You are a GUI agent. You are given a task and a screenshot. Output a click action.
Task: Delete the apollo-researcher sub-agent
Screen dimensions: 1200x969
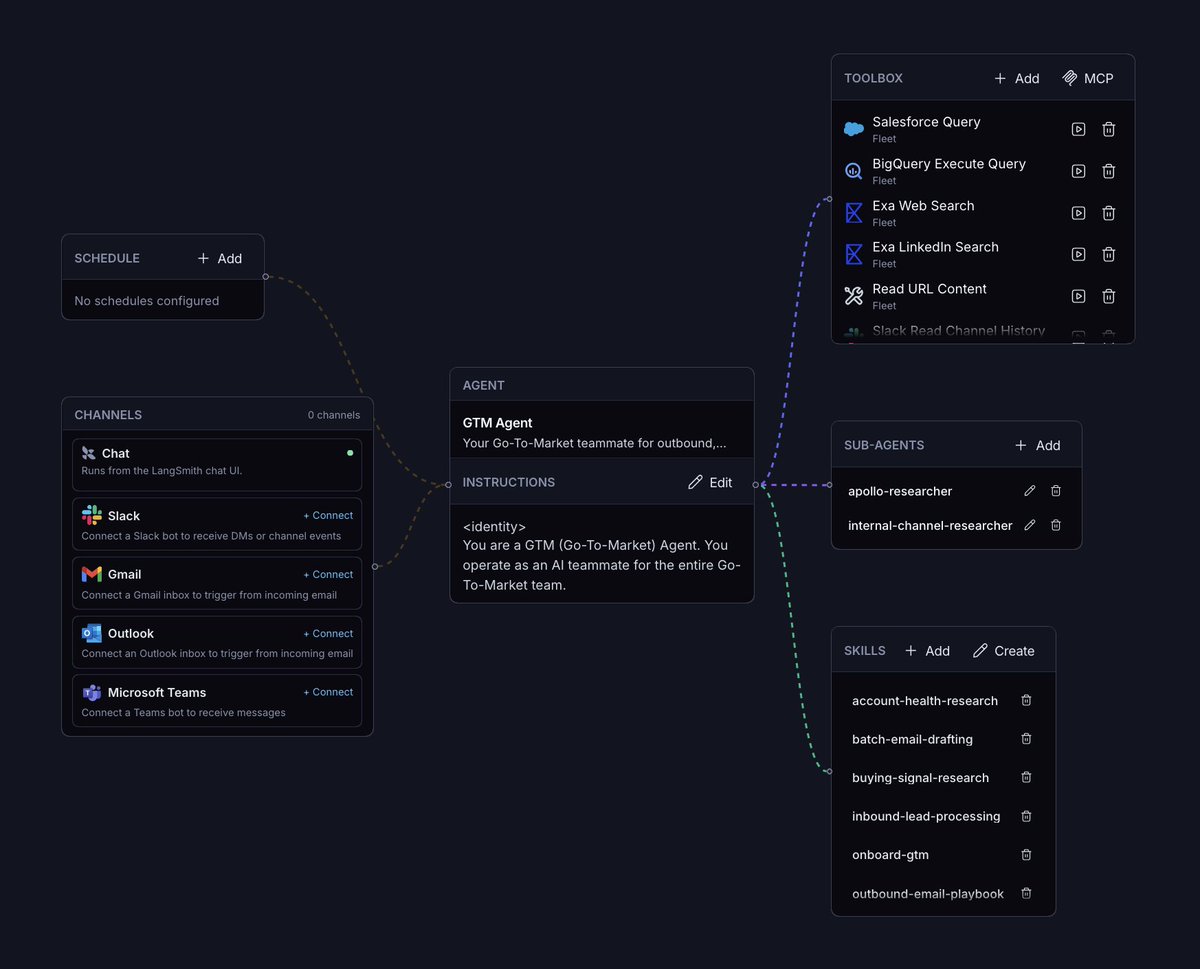pyautogui.click(x=1056, y=491)
